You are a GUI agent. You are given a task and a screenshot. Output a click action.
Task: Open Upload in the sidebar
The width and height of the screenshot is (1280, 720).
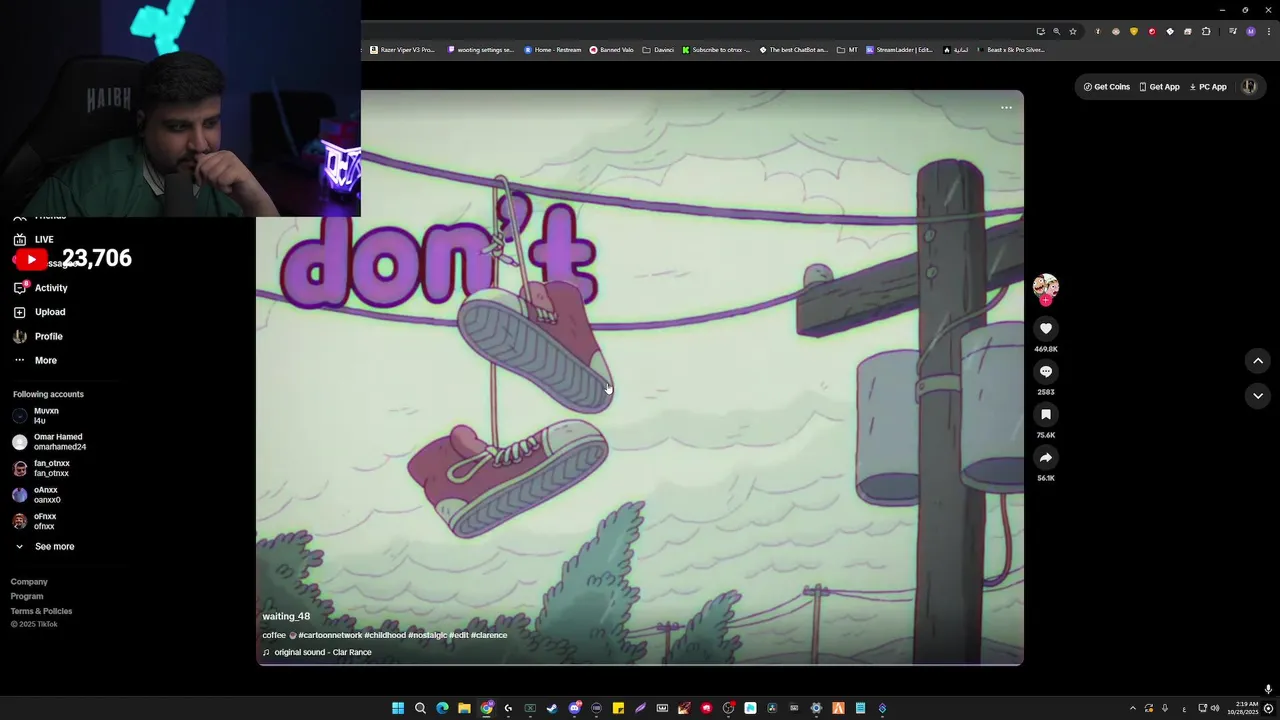click(39, 312)
